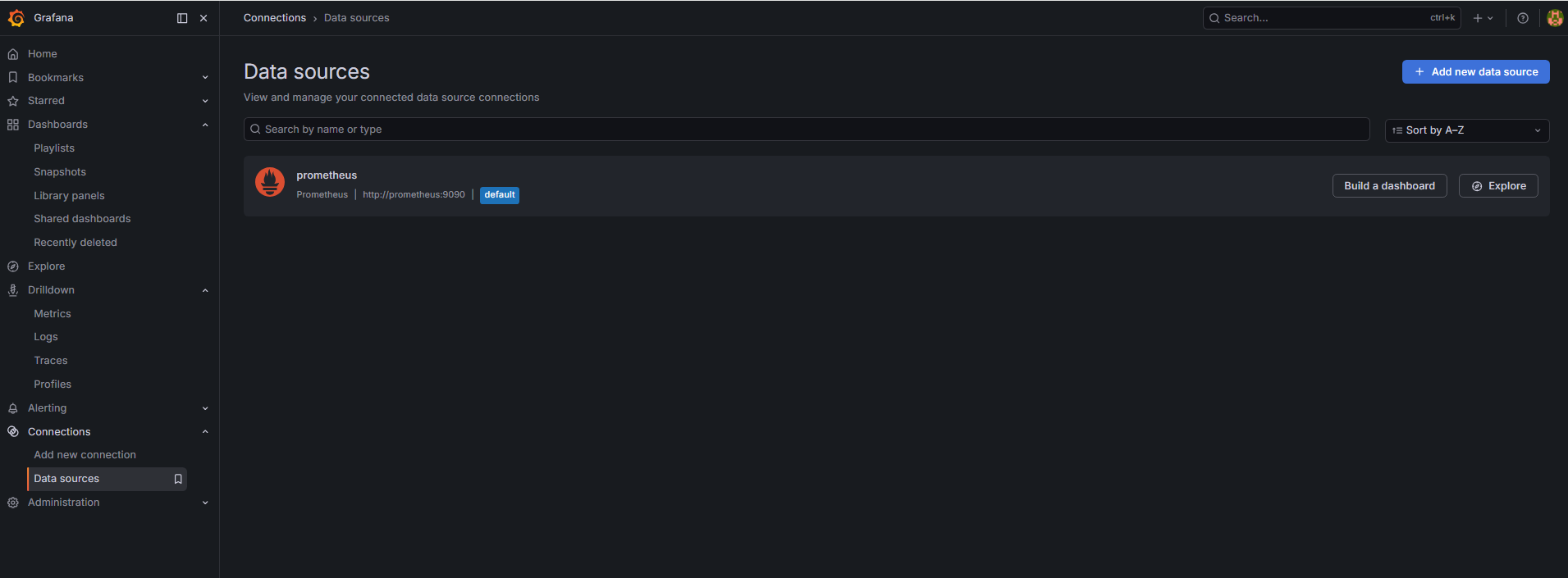1568x578 pixels.
Task: Open Playlists in sidebar
Action: (x=54, y=148)
